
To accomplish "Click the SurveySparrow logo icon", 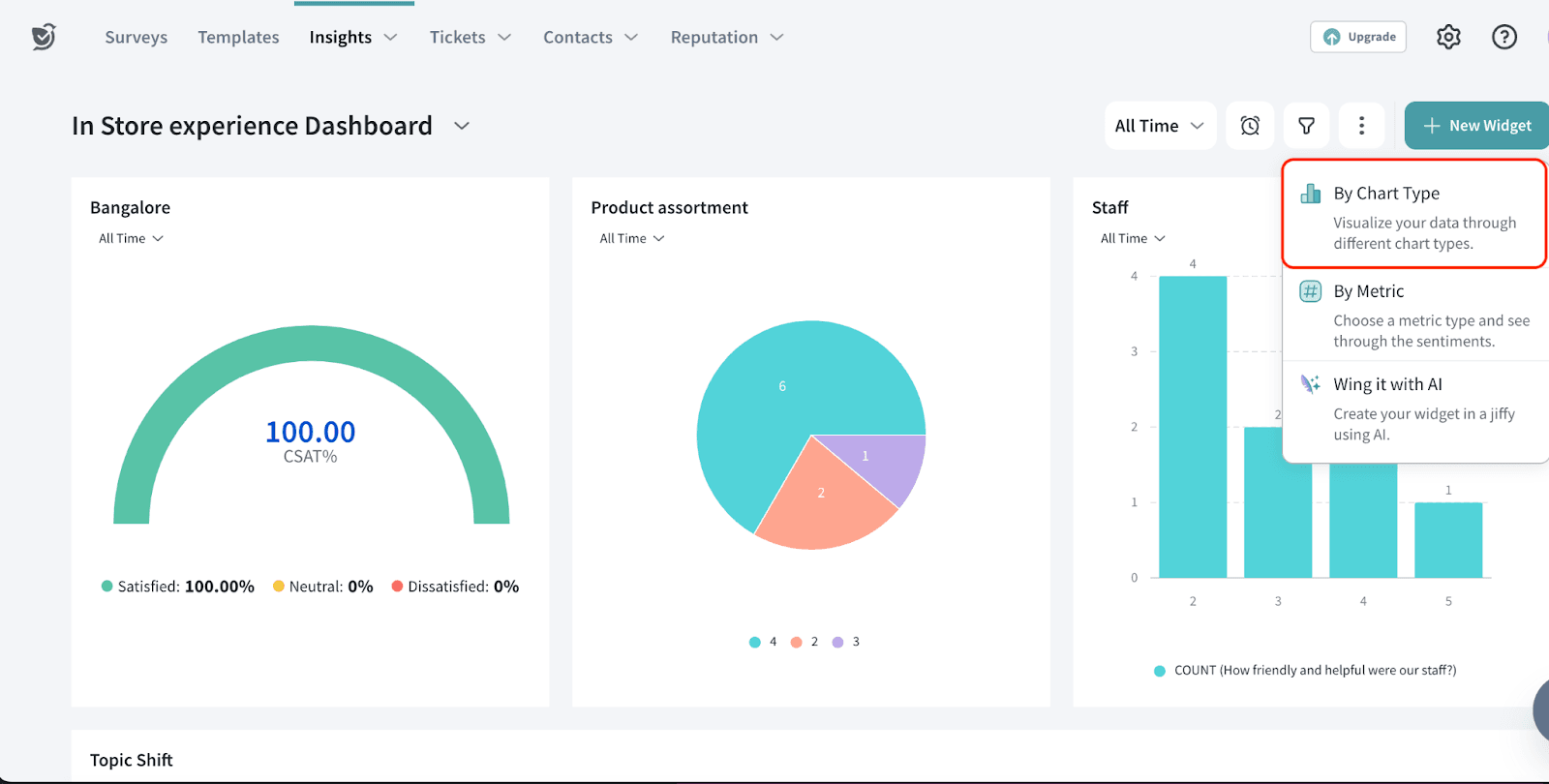I will coord(44,37).
